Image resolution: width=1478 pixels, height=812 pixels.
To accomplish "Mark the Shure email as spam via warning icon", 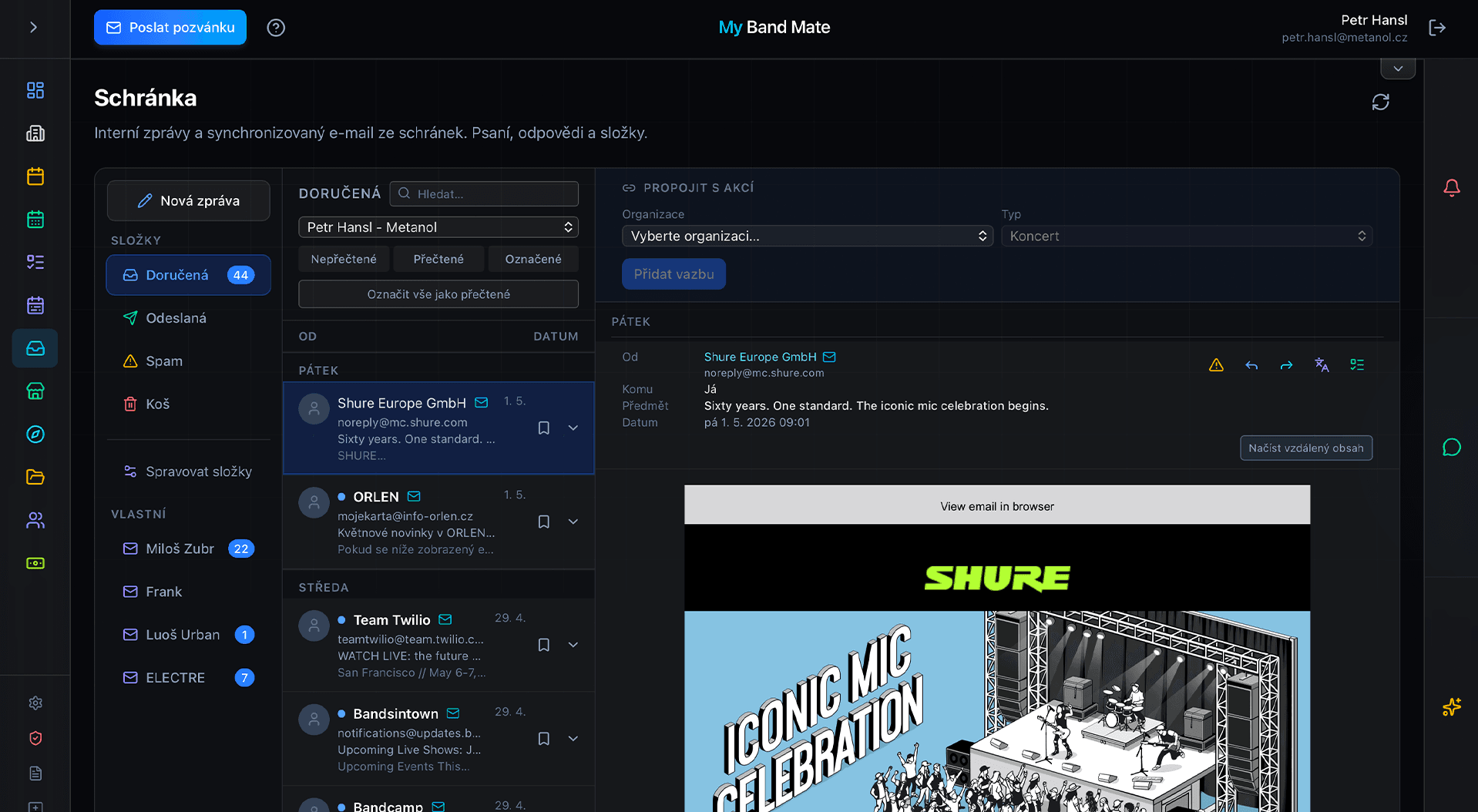I will click(1216, 365).
